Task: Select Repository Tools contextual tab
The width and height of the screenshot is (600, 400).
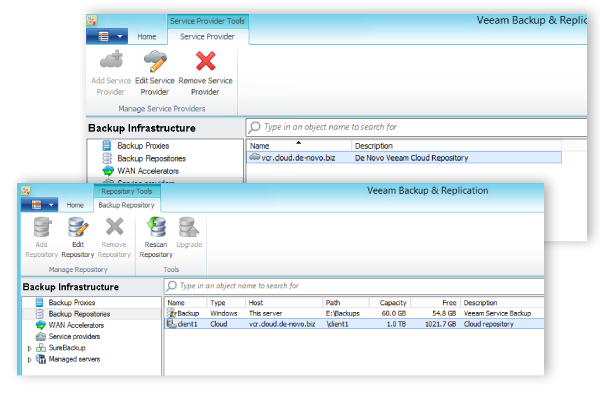Action: coord(127,191)
